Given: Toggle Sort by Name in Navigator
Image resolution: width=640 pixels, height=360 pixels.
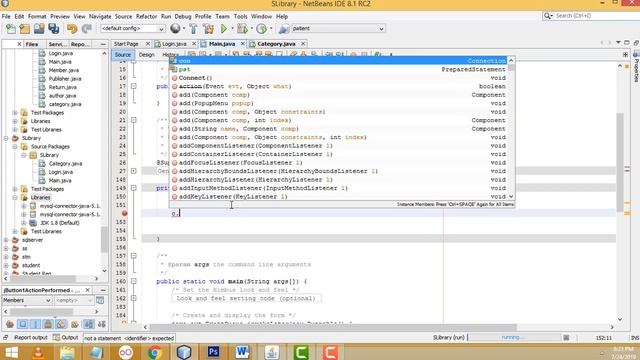Looking at the screenshot, I should (x=88, y=324).
